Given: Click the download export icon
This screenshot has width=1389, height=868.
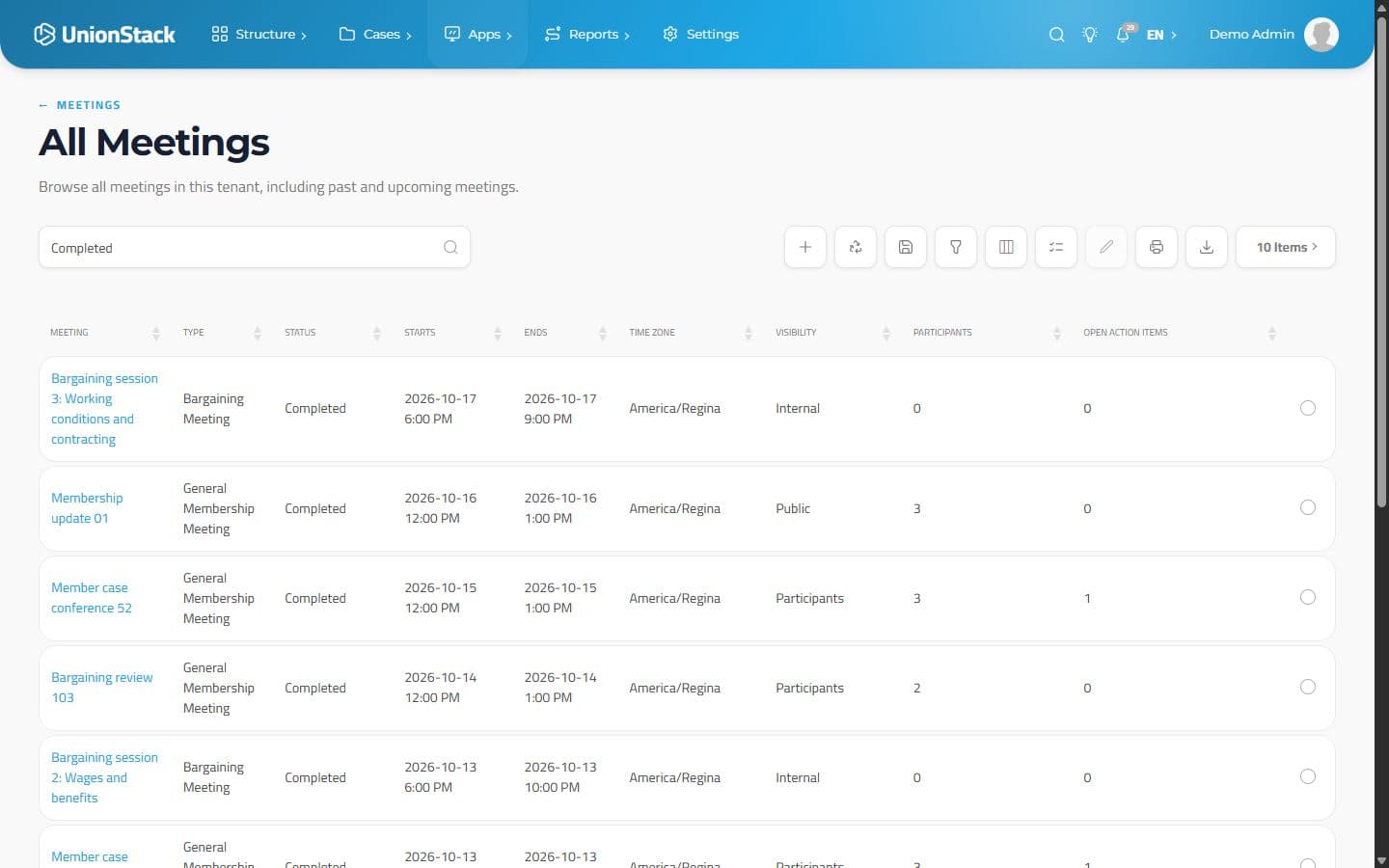Looking at the screenshot, I should coord(1207,247).
